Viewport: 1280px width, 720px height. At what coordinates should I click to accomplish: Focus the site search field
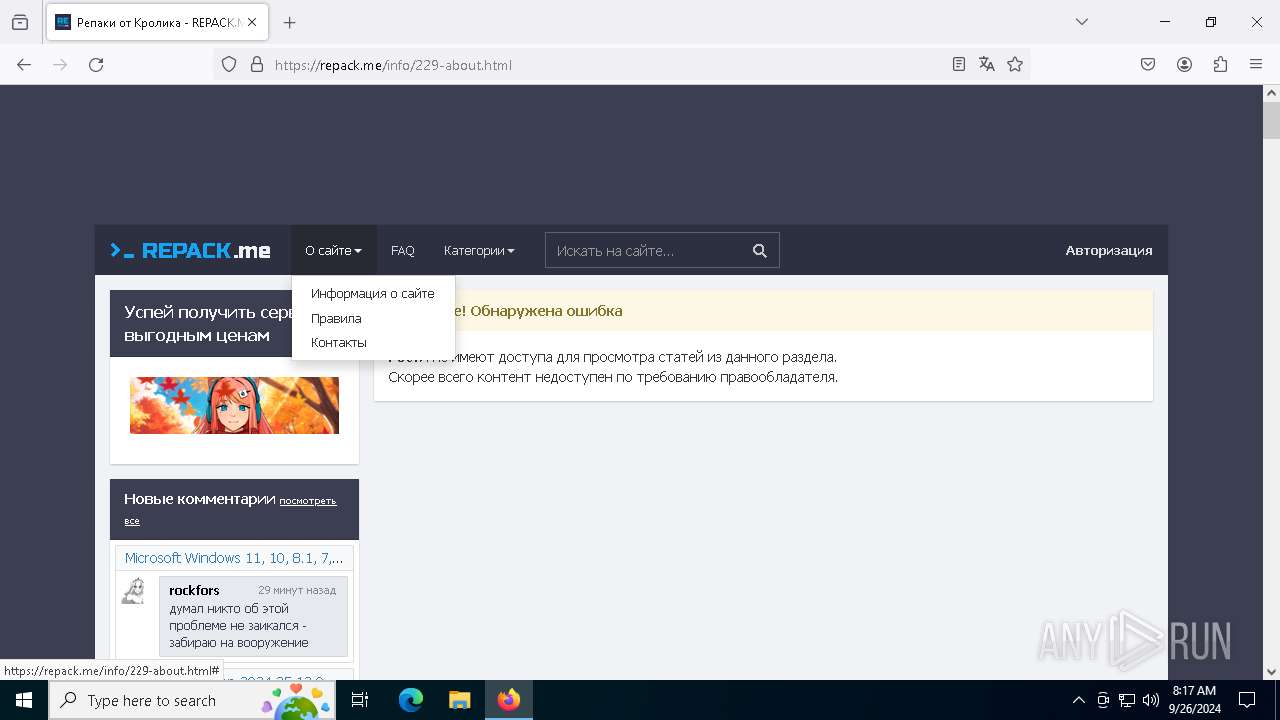[x=644, y=250]
